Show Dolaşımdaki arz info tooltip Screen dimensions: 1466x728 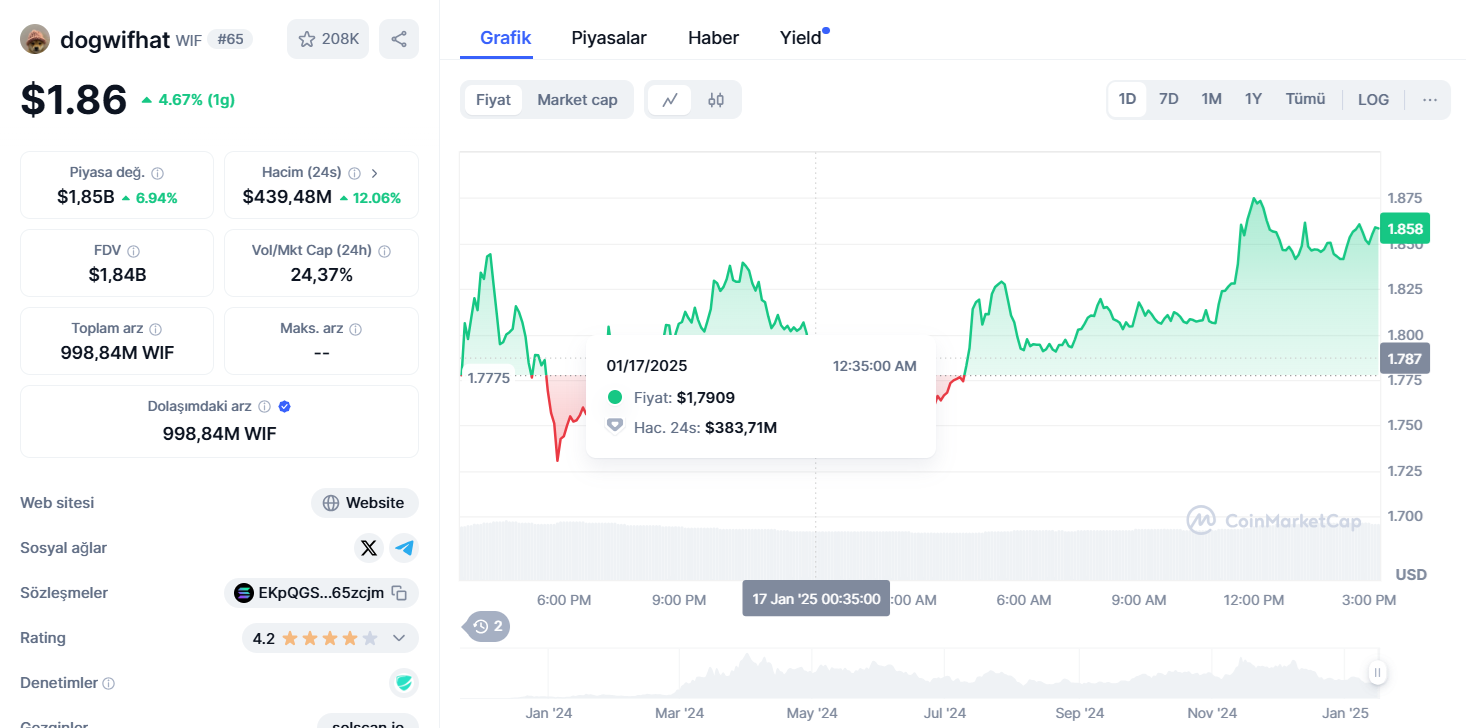point(265,407)
